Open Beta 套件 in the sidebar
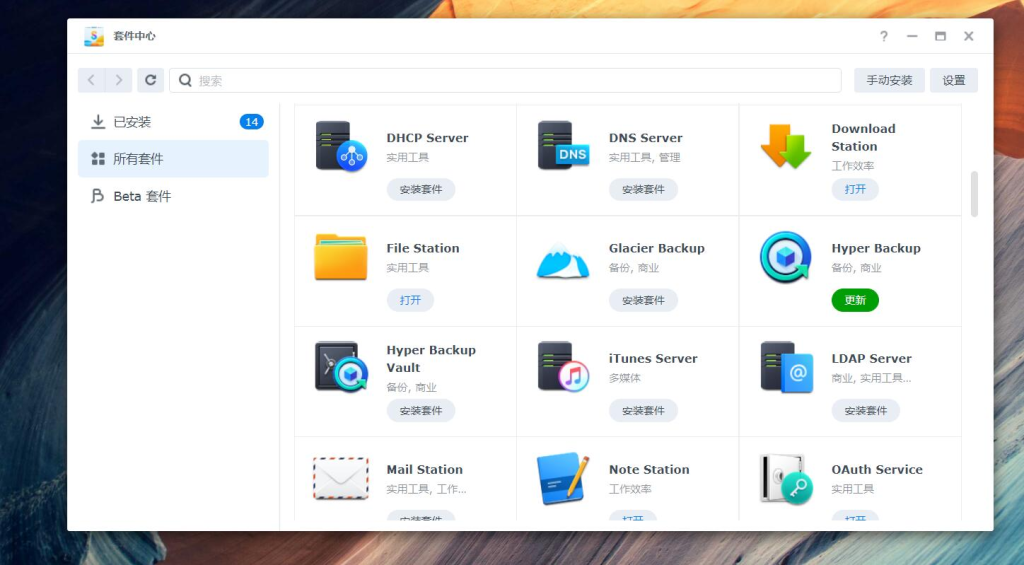This screenshot has width=1024, height=565. pos(173,196)
